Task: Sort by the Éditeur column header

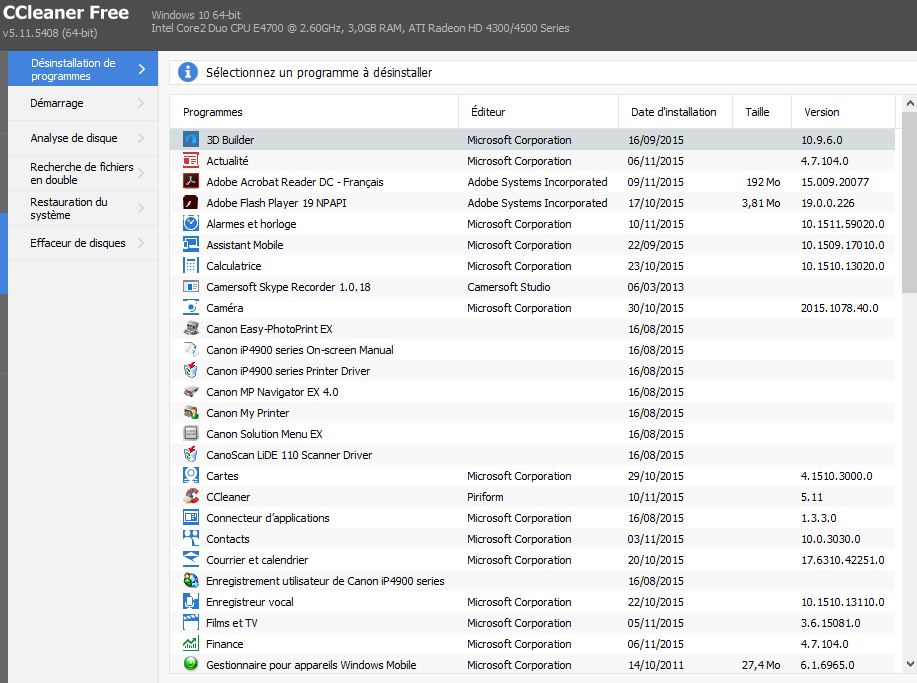Action: (x=539, y=112)
